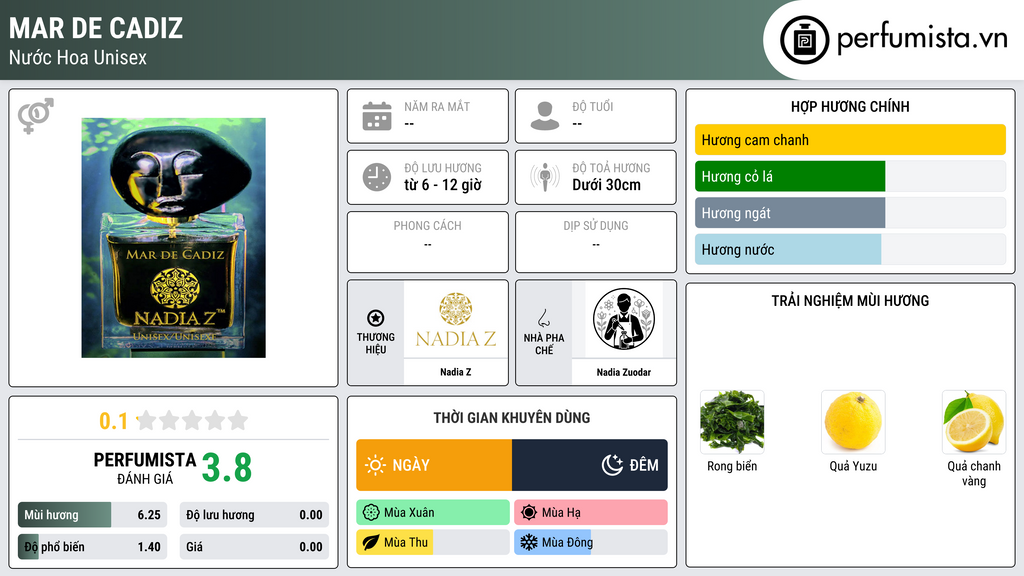
Task: Open the Nadia Zuodar perfumer name link
Action: 624,372
